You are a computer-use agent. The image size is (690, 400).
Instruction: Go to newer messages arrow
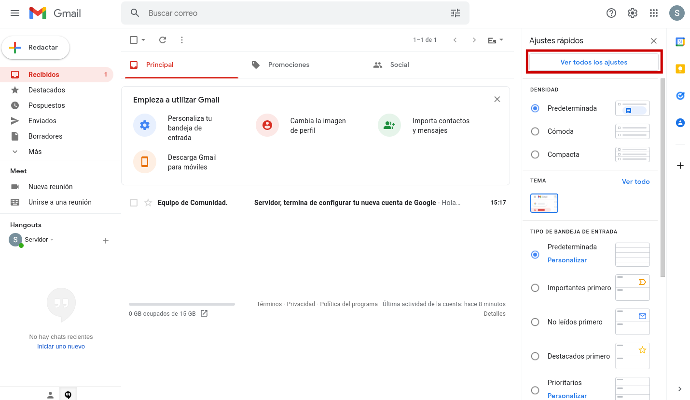pos(455,40)
